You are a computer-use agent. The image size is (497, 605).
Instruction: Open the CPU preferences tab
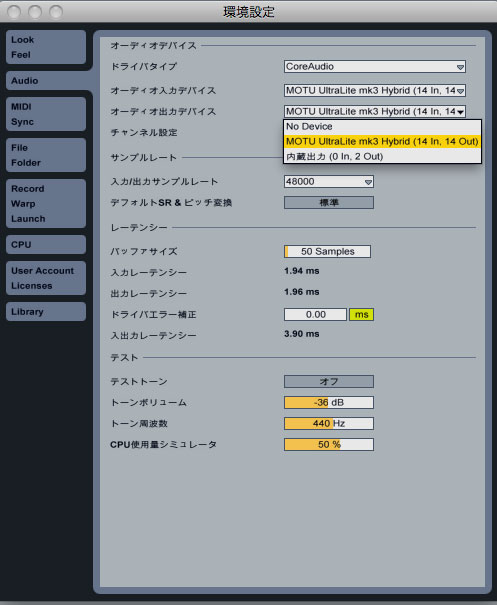(x=46, y=245)
